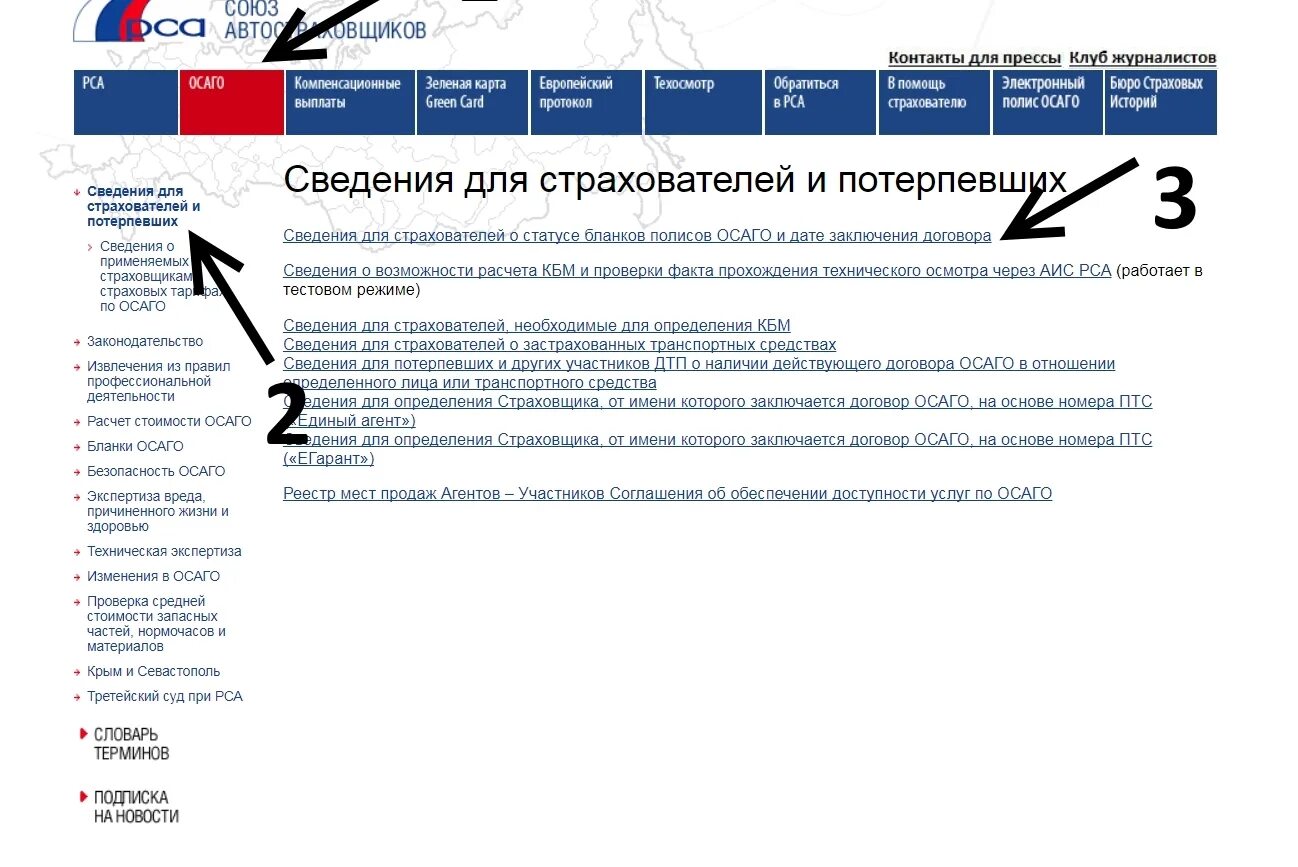
Task: Open Экспертиза вреда жизни и здоровью
Action: coord(158,511)
